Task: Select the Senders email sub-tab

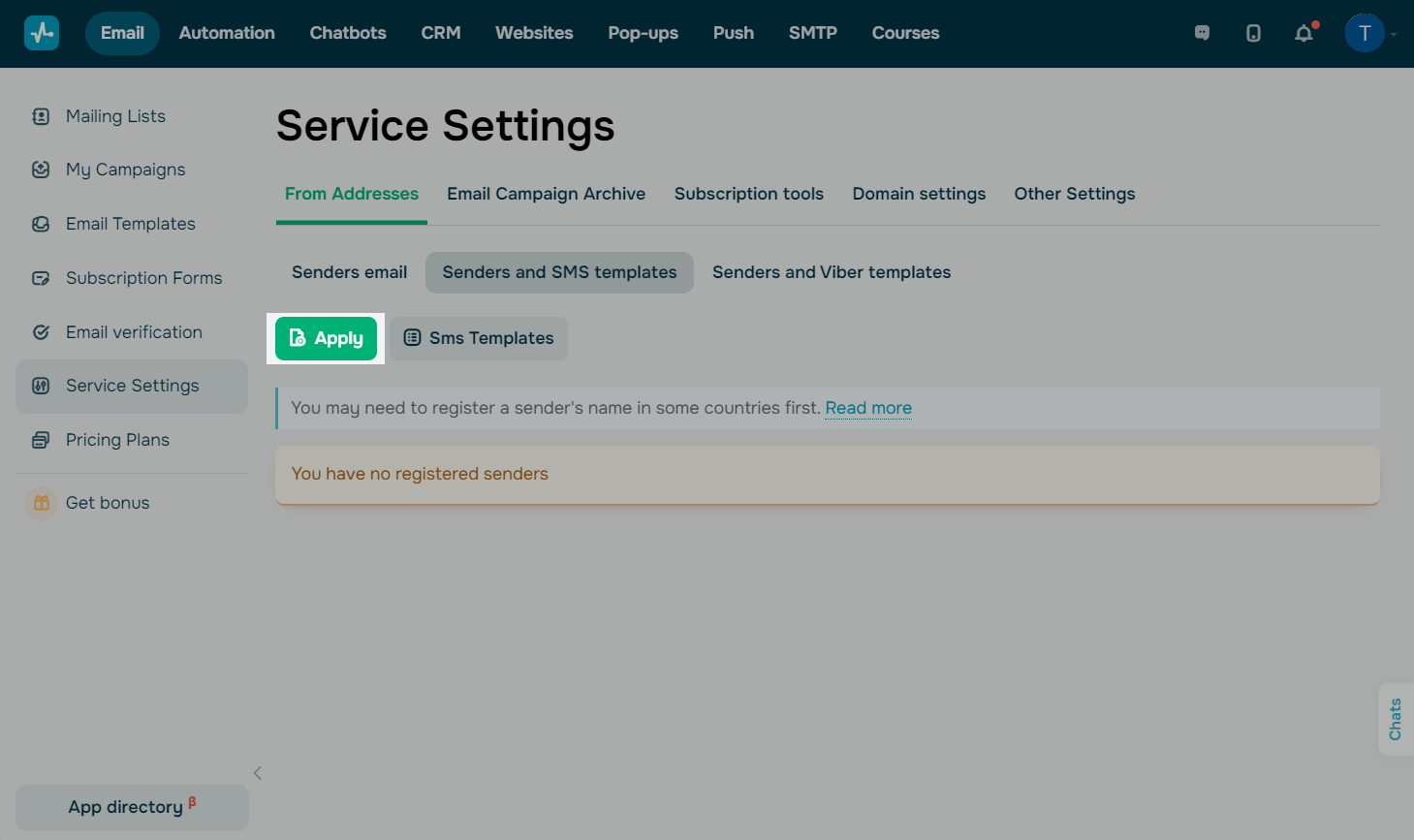Action: click(349, 272)
